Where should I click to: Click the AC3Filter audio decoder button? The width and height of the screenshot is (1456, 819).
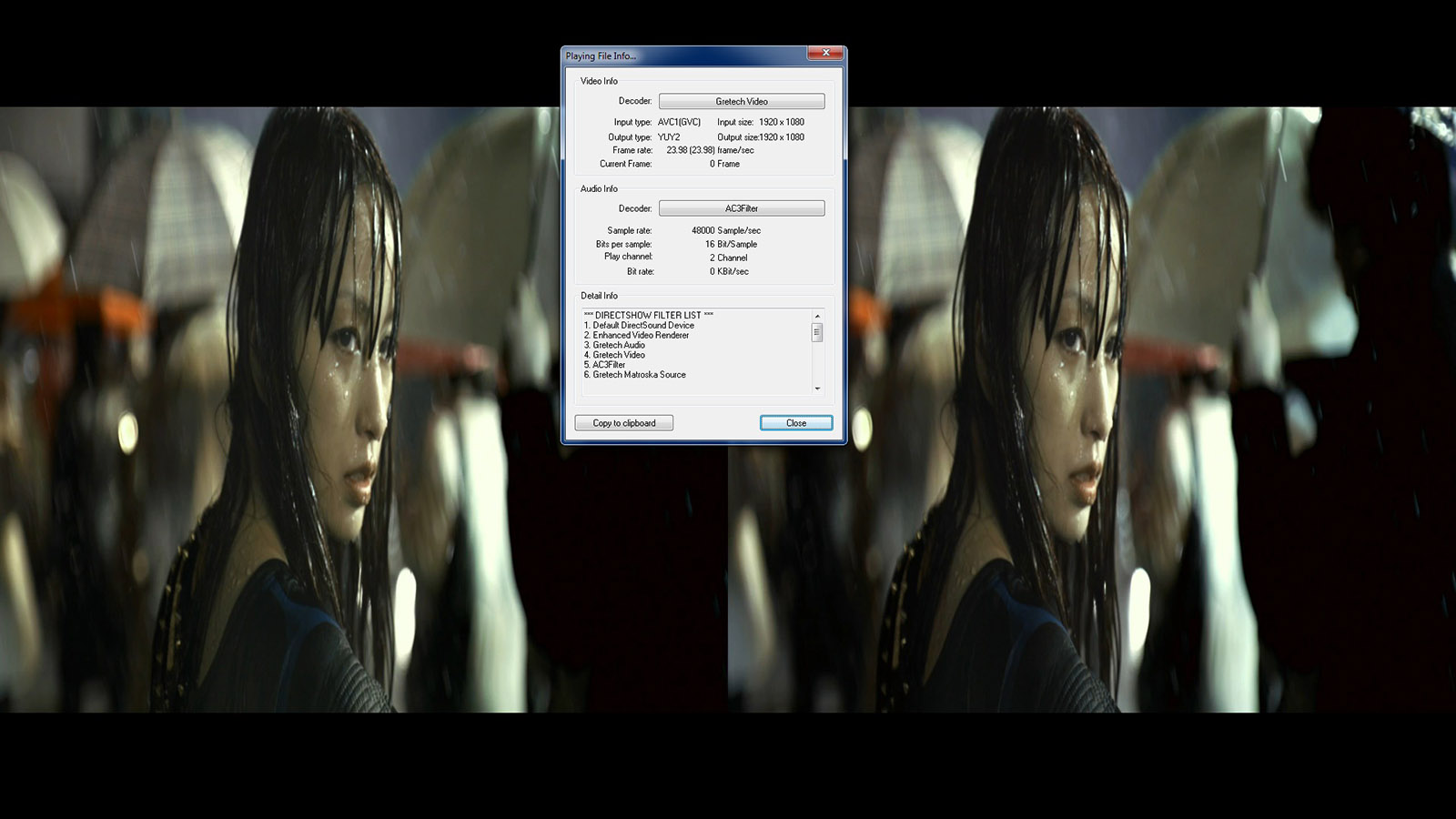(x=742, y=208)
